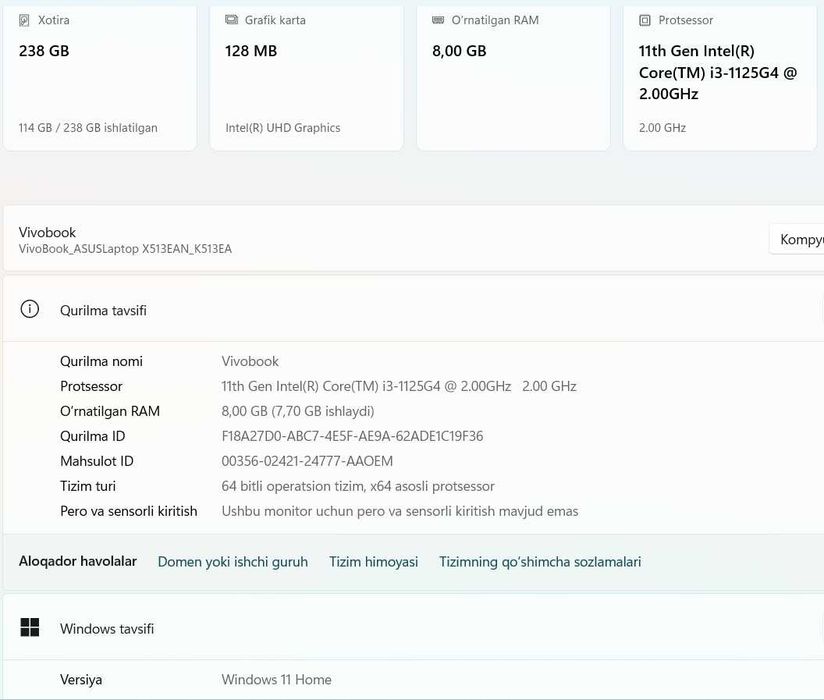824x700 pixels.
Task: Click the O'rnatilgan RAM chip icon
Action: click(438, 20)
